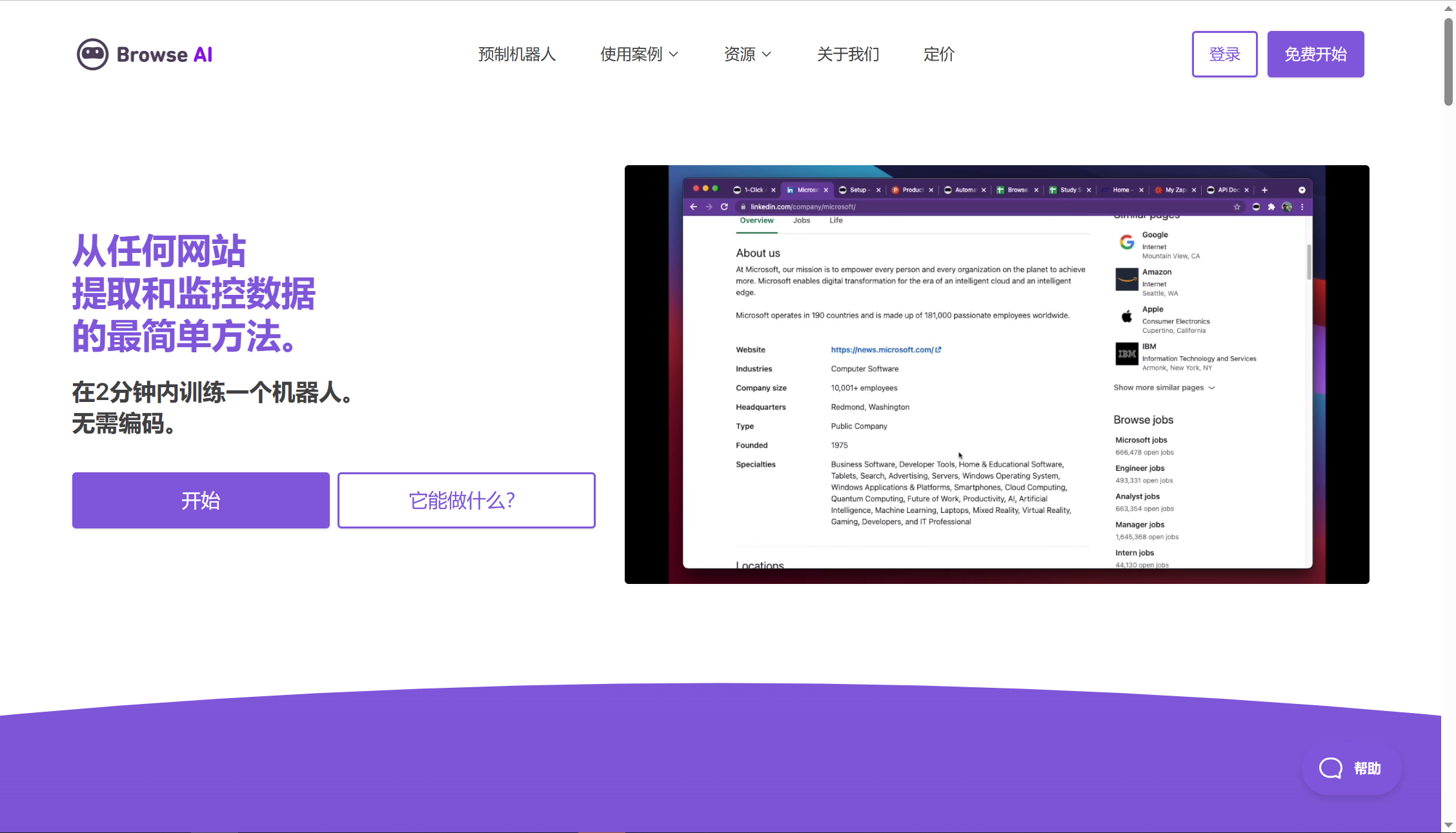Click the LinkedIn more options icon
Image resolution: width=1456 pixels, height=833 pixels.
point(1302,207)
